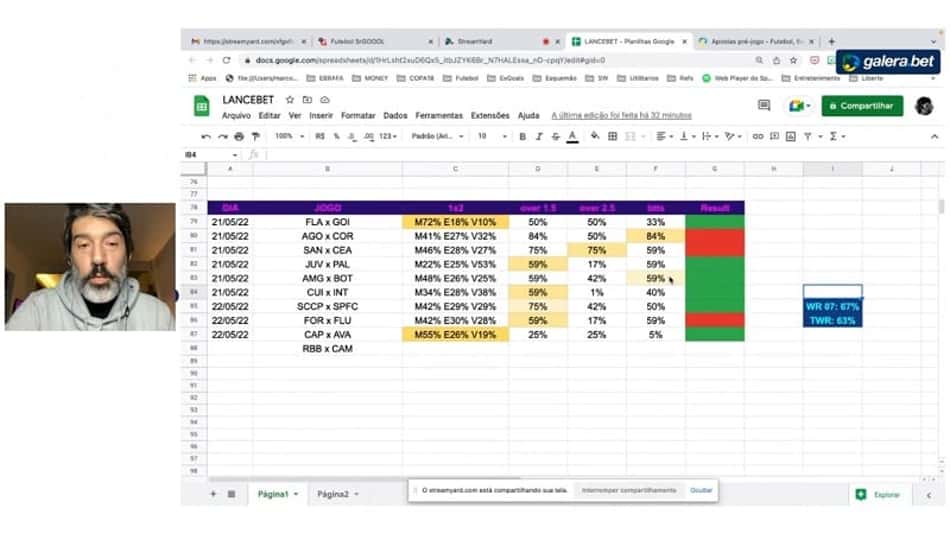Apply italic formatting to cell
The image size is (950, 534).
(539, 136)
